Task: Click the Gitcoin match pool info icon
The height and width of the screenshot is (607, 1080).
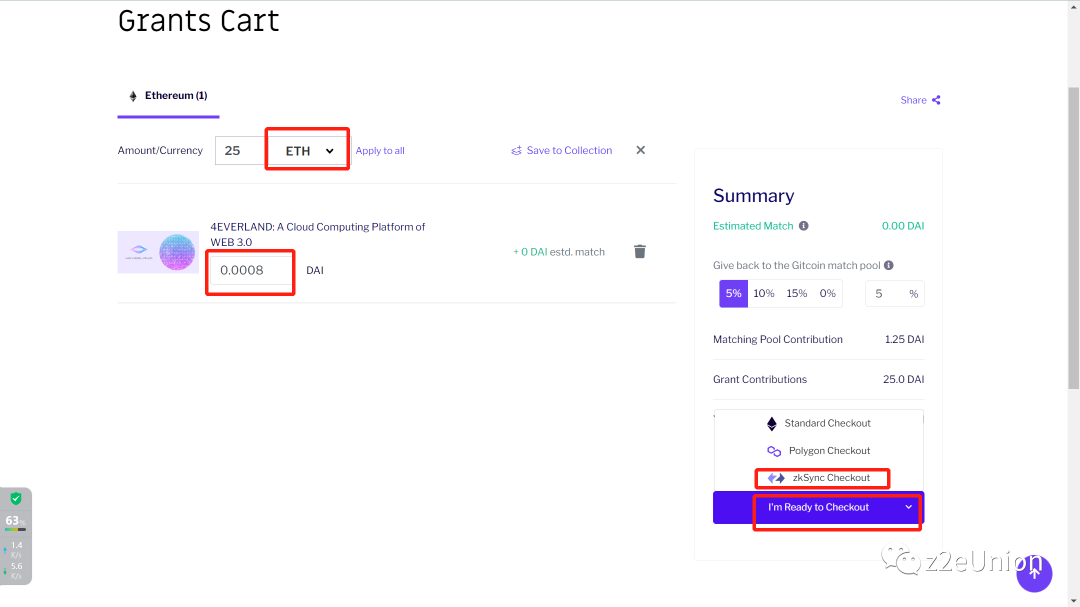Action: pyautogui.click(x=889, y=265)
